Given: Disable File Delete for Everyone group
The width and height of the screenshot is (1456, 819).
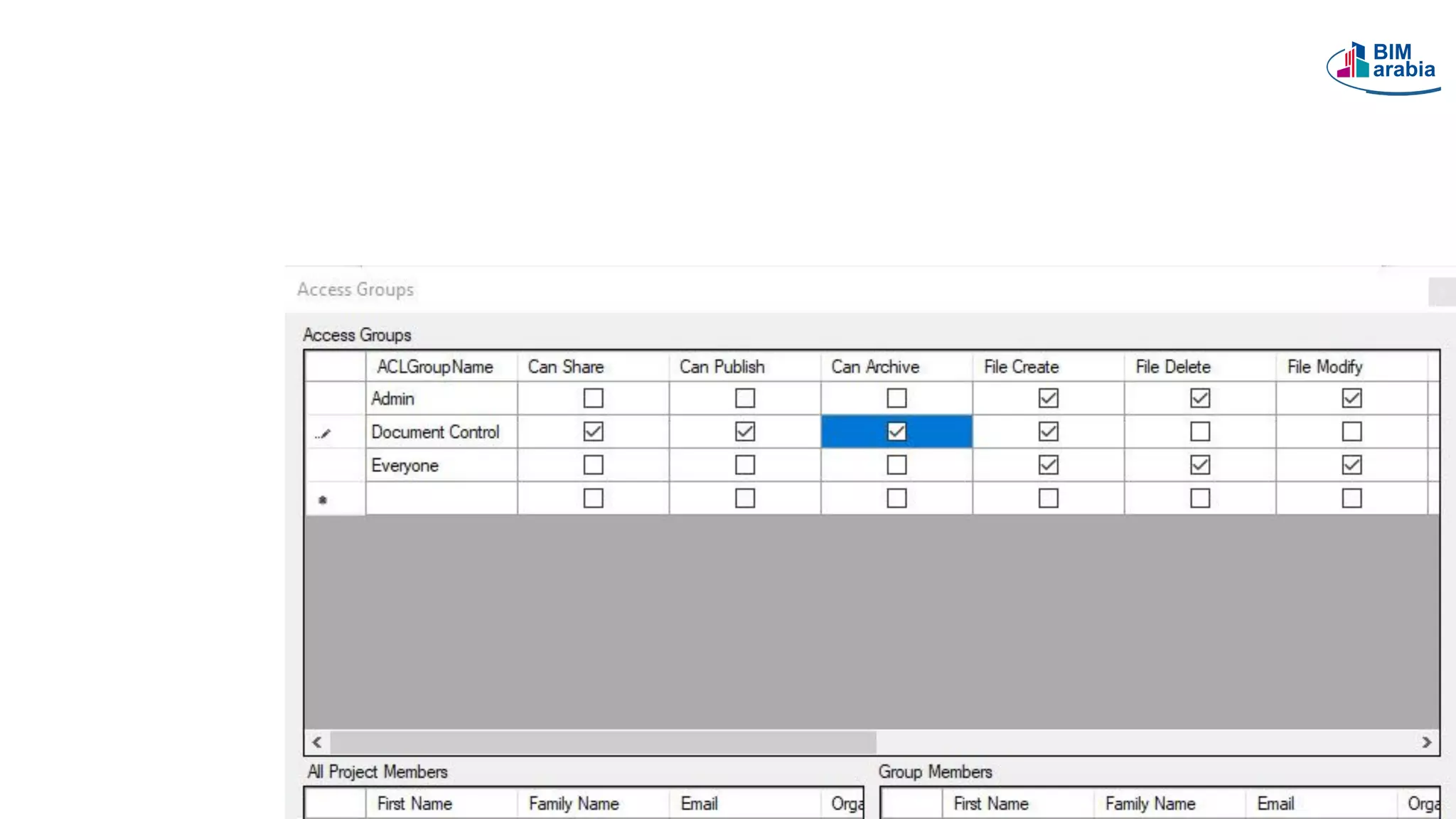Looking at the screenshot, I should (x=1200, y=465).
